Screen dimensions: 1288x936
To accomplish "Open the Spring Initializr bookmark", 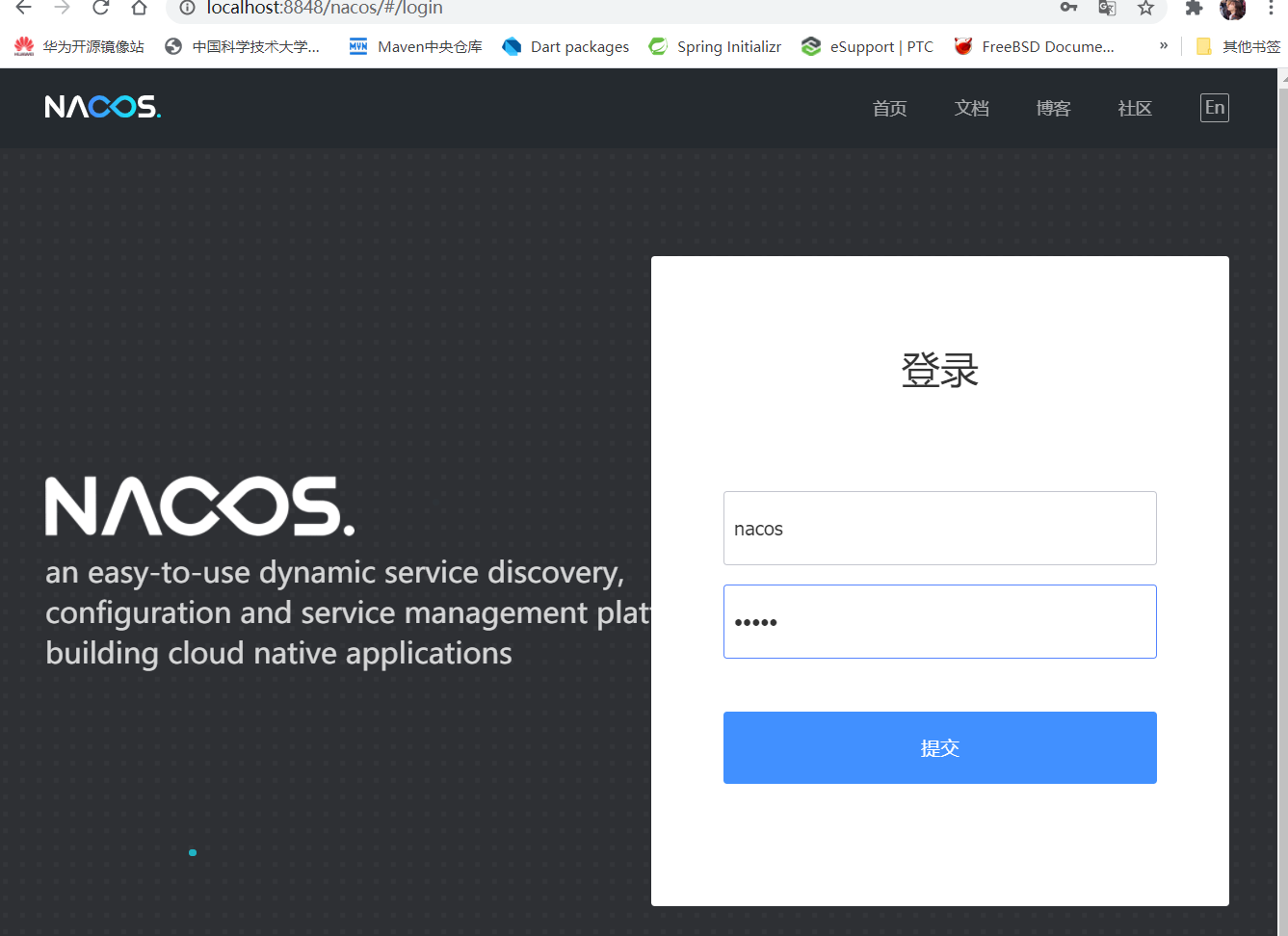I will pyautogui.click(x=715, y=46).
